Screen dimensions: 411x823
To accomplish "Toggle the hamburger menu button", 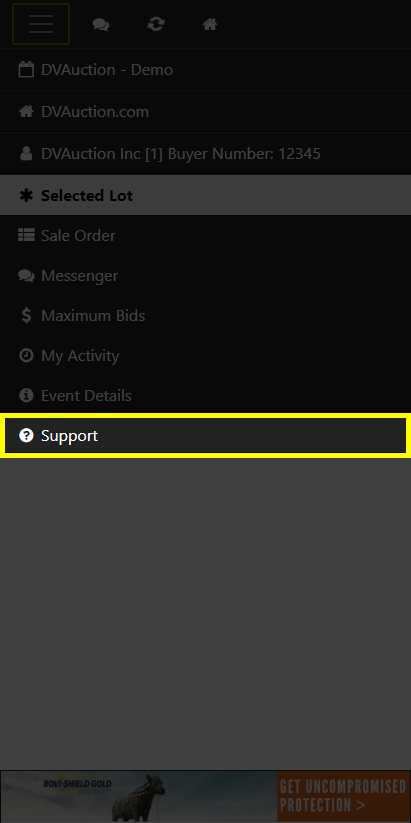I will [x=41, y=24].
